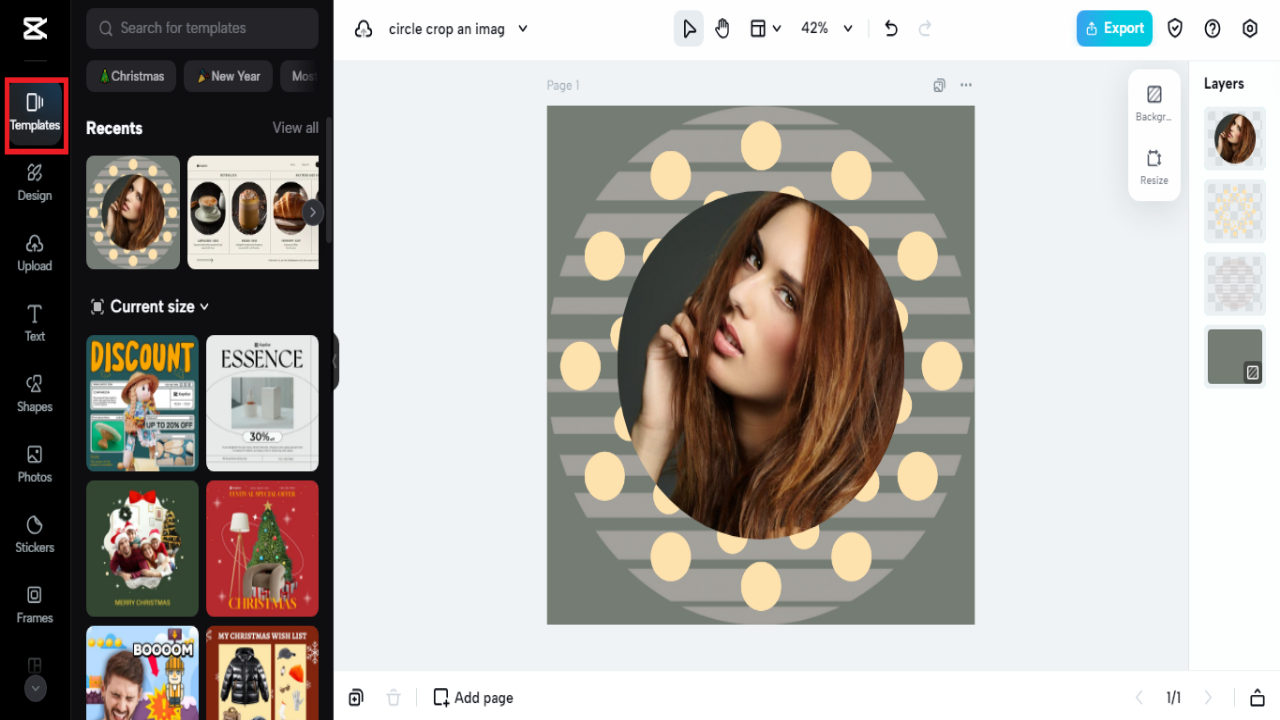The image size is (1280, 720).
Task: Open the layout view dropdown
Action: (765, 29)
